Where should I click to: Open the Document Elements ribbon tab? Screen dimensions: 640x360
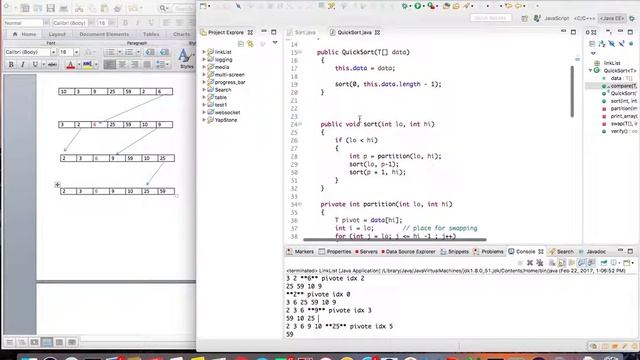[x=104, y=34]
